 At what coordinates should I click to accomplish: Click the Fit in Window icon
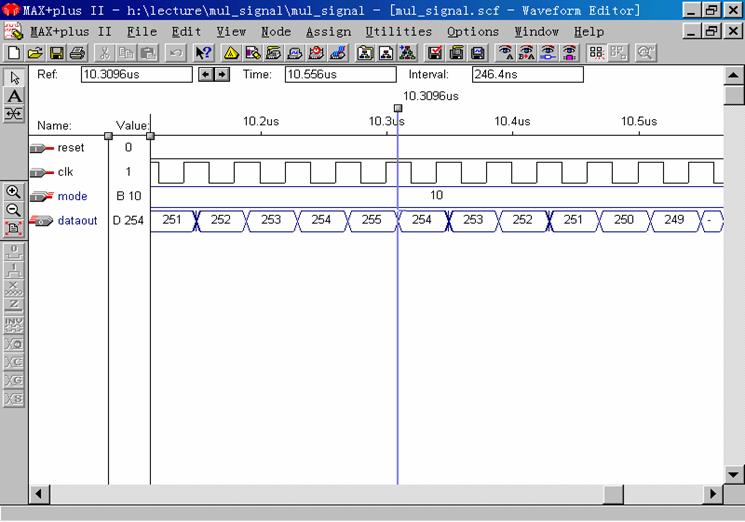pos(13,228)
